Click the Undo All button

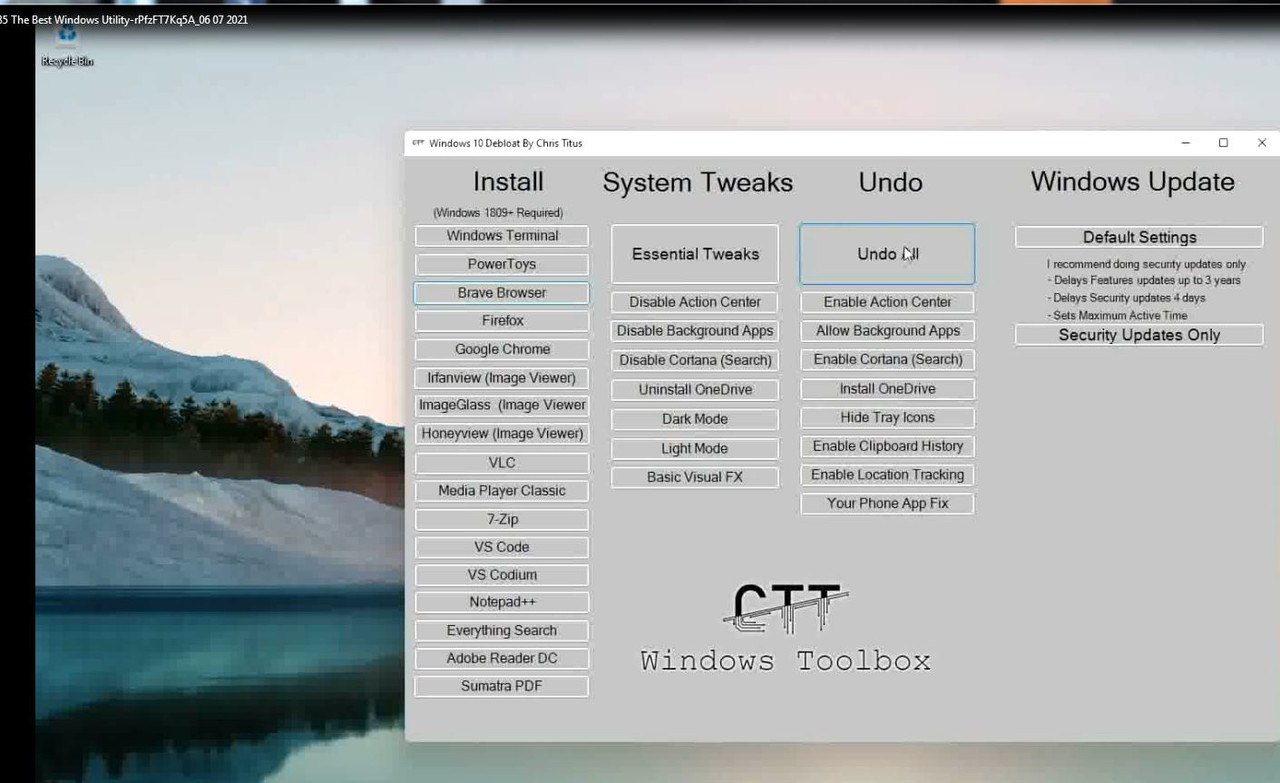click(x=887, y=254)
